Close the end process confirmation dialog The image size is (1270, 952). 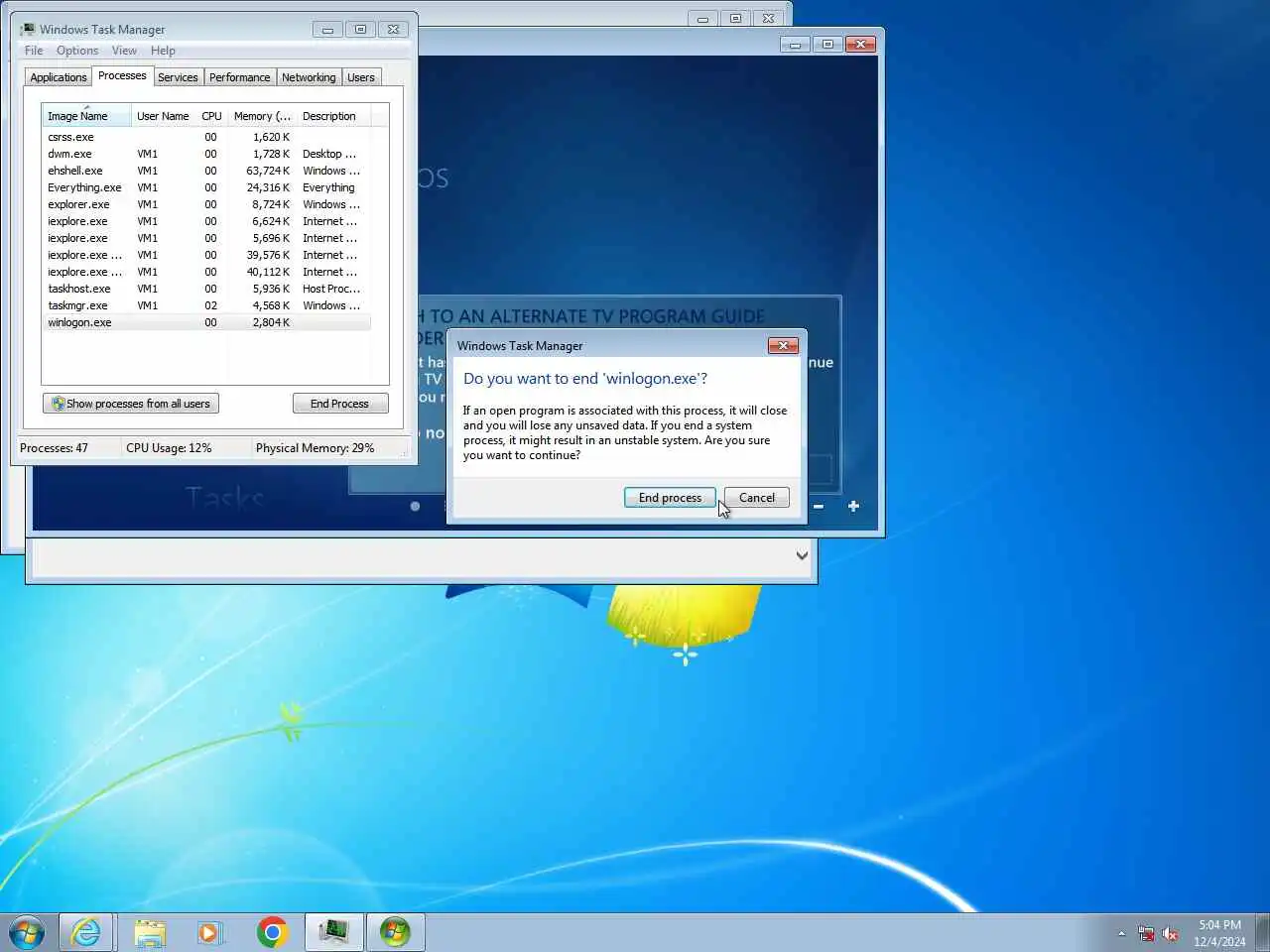[783, 345]
